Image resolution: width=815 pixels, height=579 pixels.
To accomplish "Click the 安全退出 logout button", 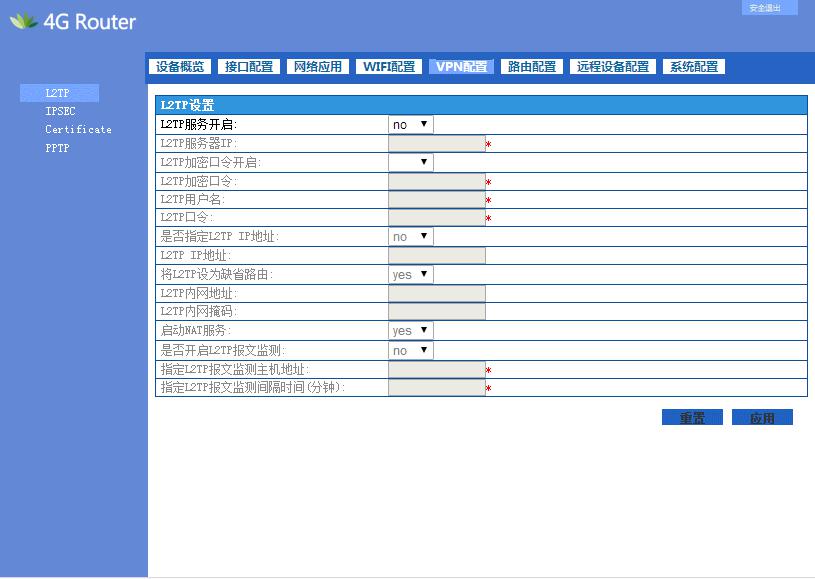I will 768,8.
